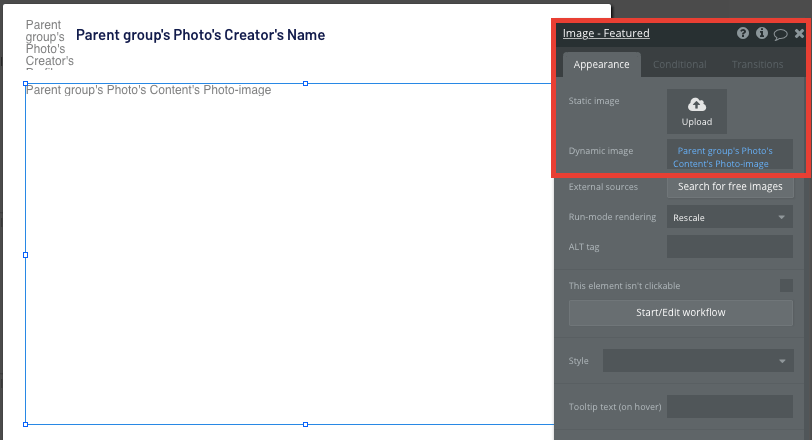The width and height of the screenshot is (812, 440).
Task: Click into the ALT tag field
Action: tap(730, 246)
